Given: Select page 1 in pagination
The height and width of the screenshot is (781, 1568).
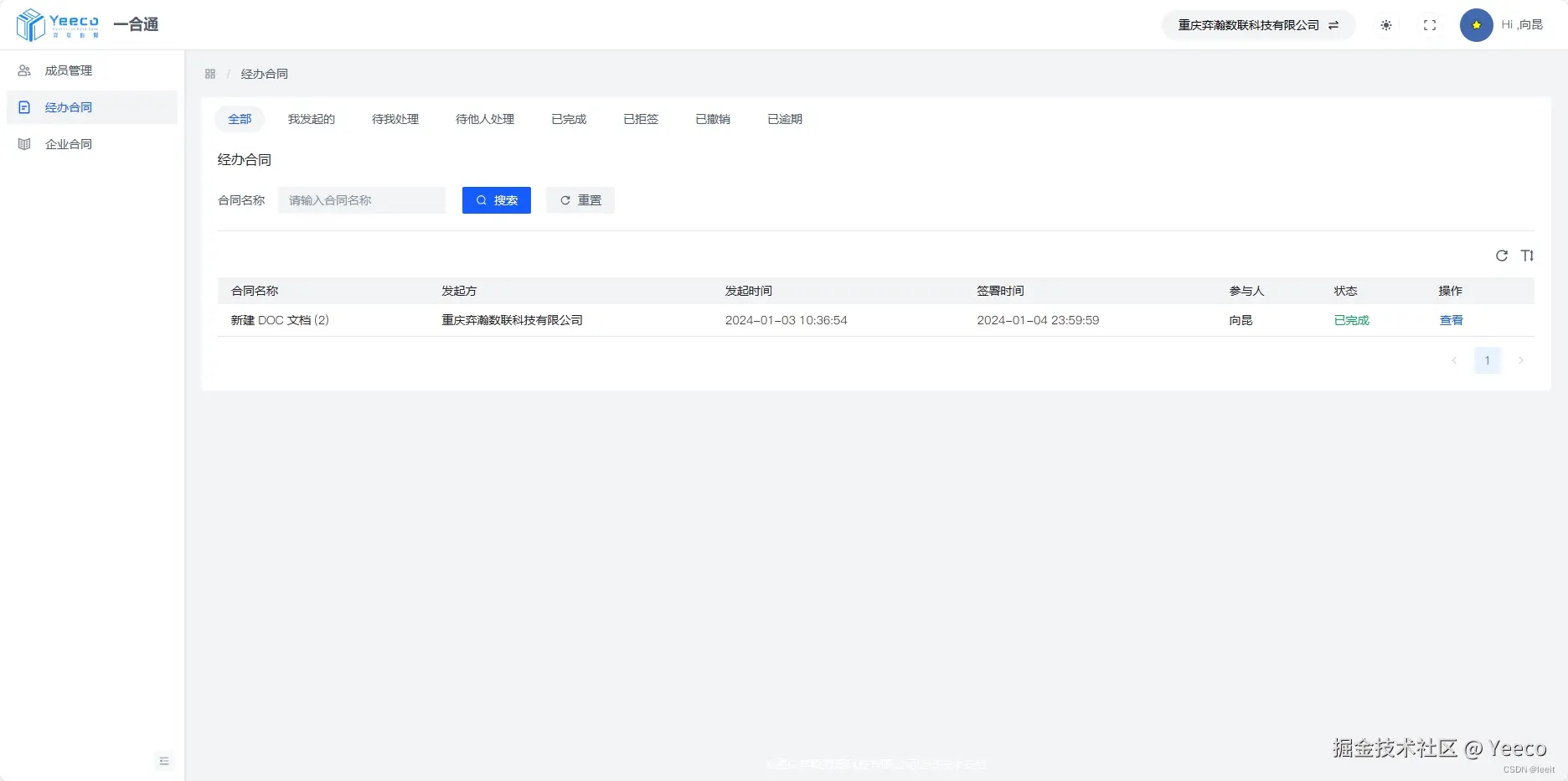Looking at the screenshot, I should tap(1488, 360).
